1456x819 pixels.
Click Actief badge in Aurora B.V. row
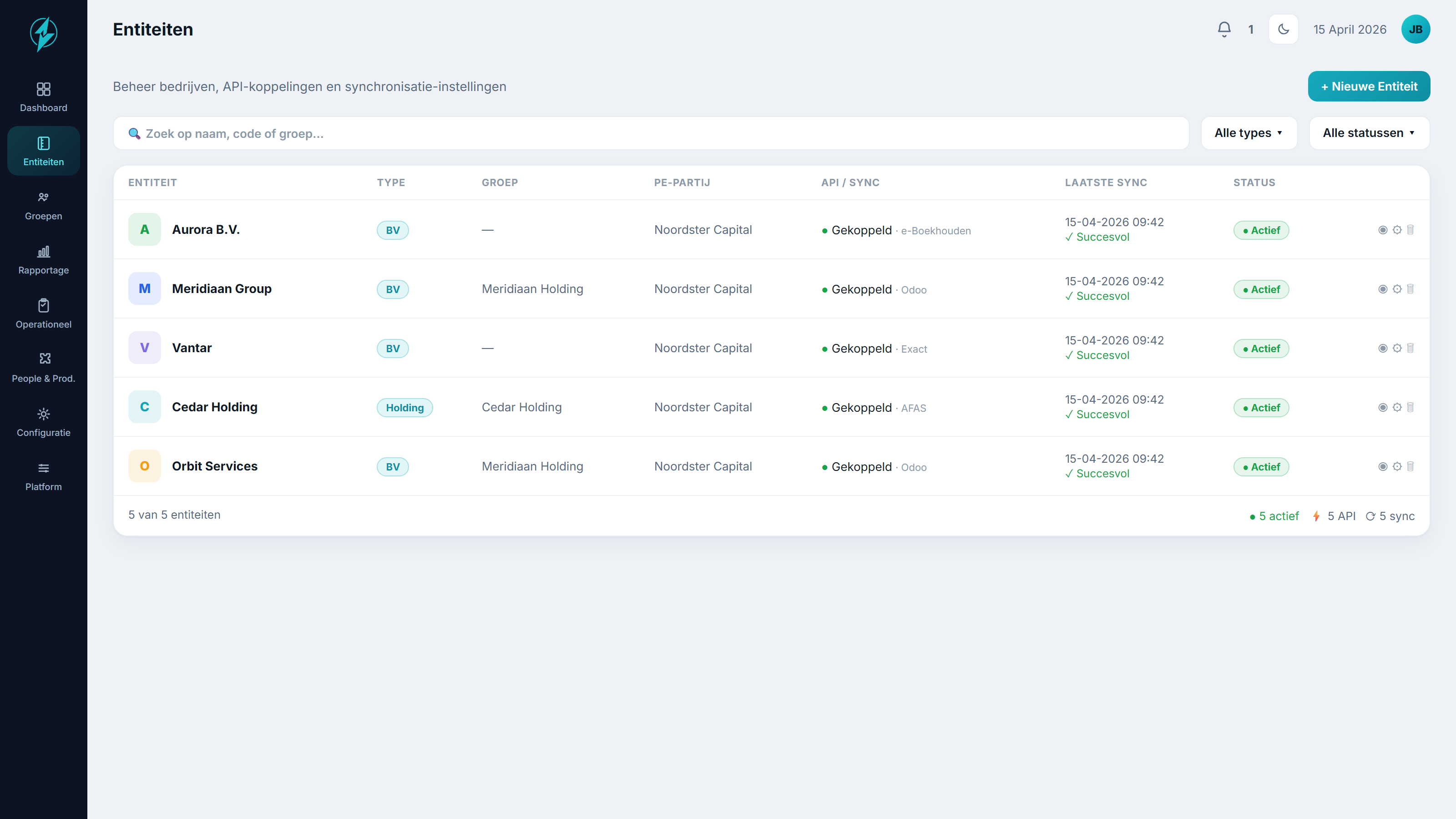(1261, 230)
